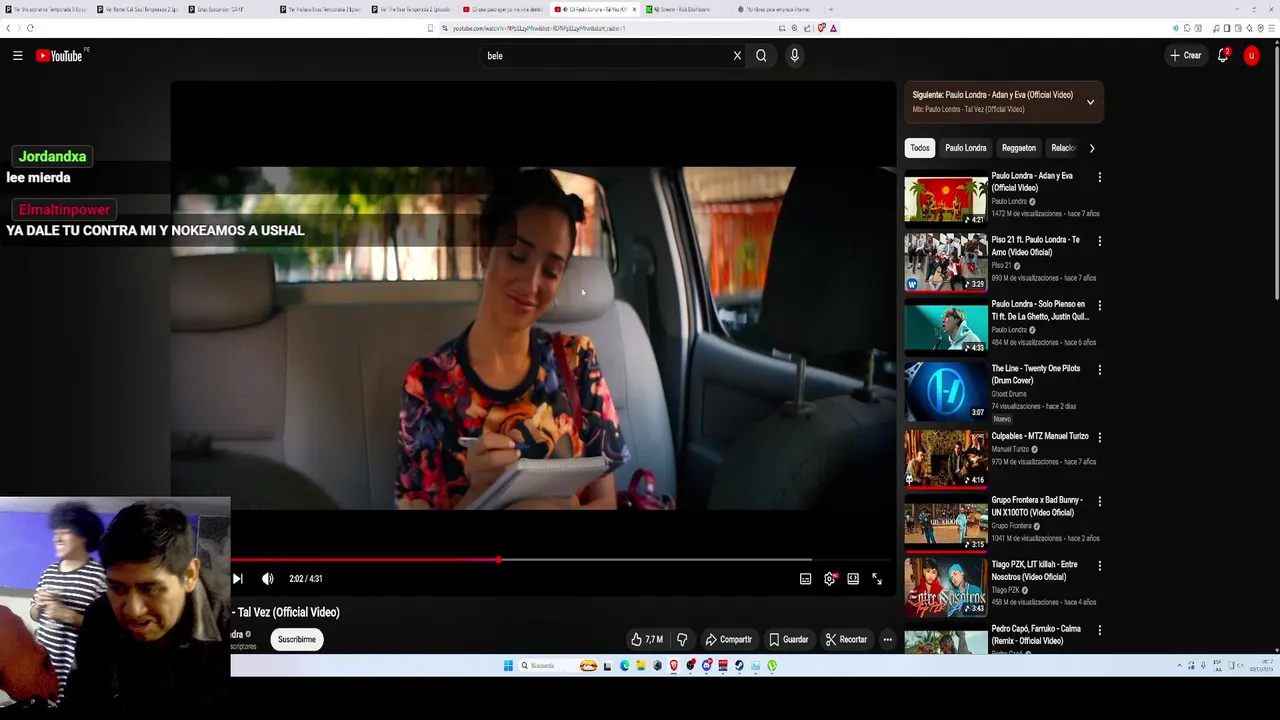Expand the Siguiente mix playlist panel
Screen dimensions: 1280x720
pos(1090,102)
